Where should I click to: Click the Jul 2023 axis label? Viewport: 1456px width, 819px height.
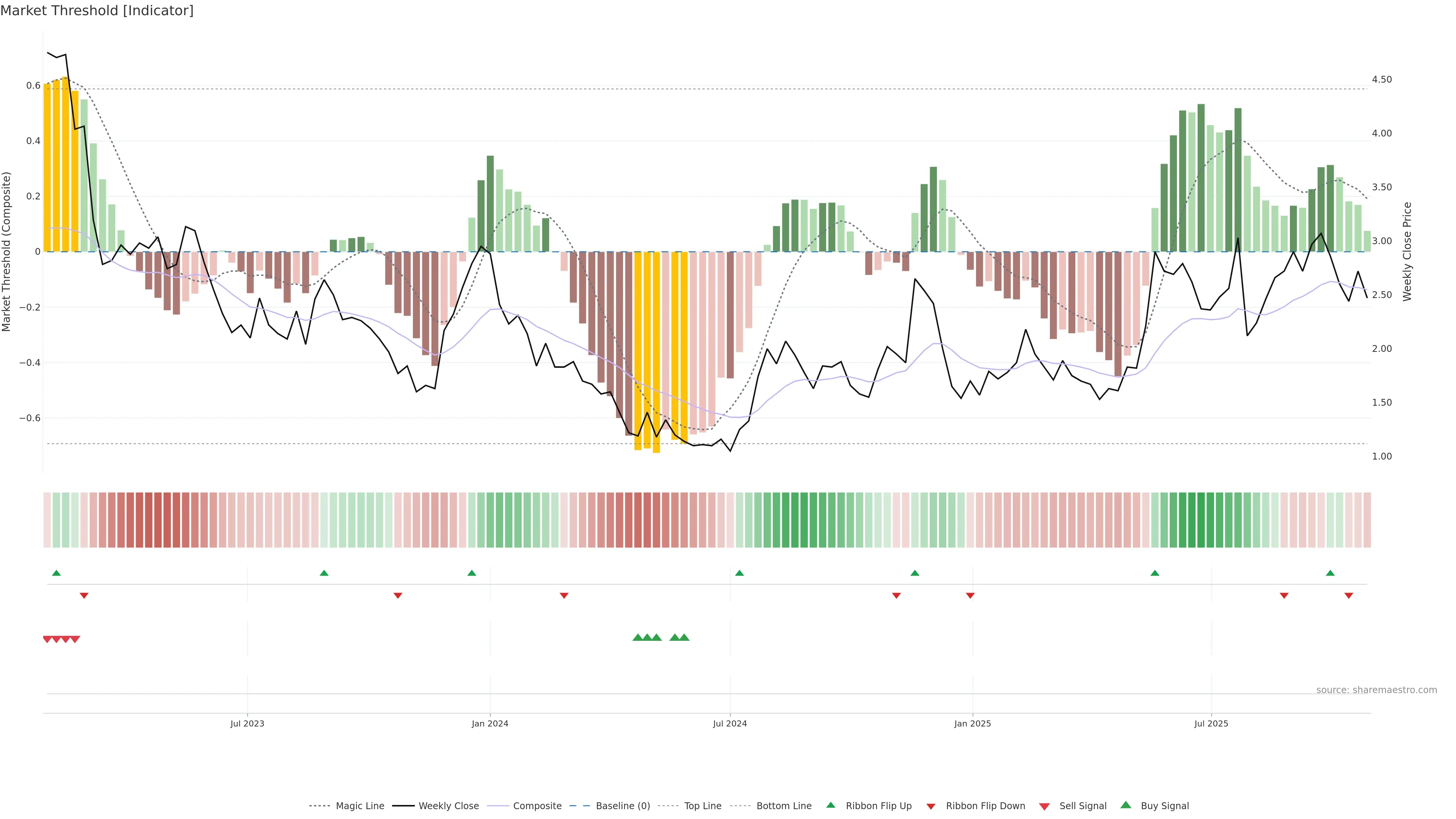pos(247,723)
